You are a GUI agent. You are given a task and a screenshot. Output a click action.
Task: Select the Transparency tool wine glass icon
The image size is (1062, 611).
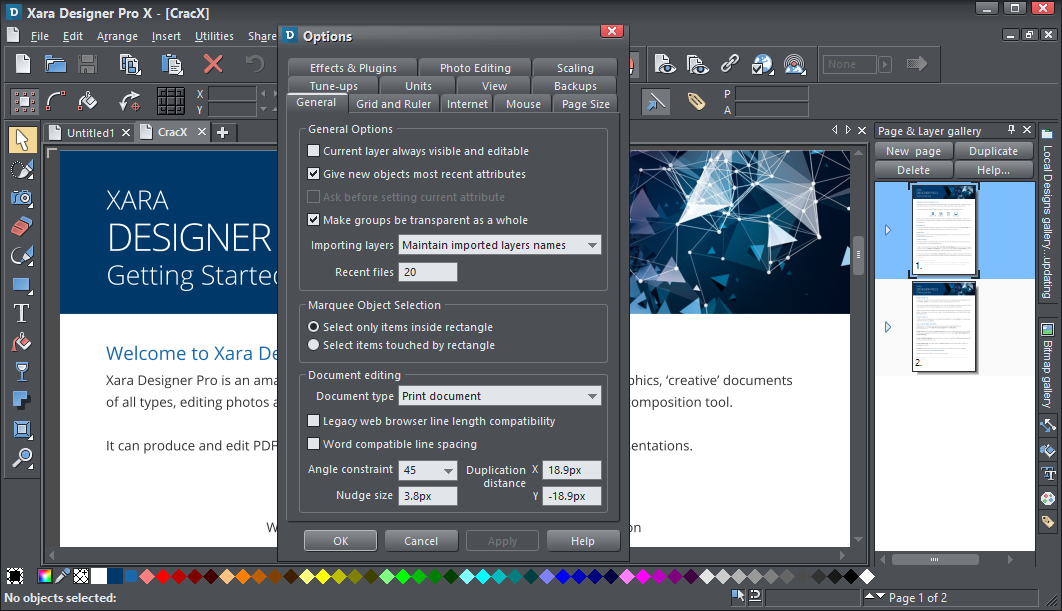[22, 371]
